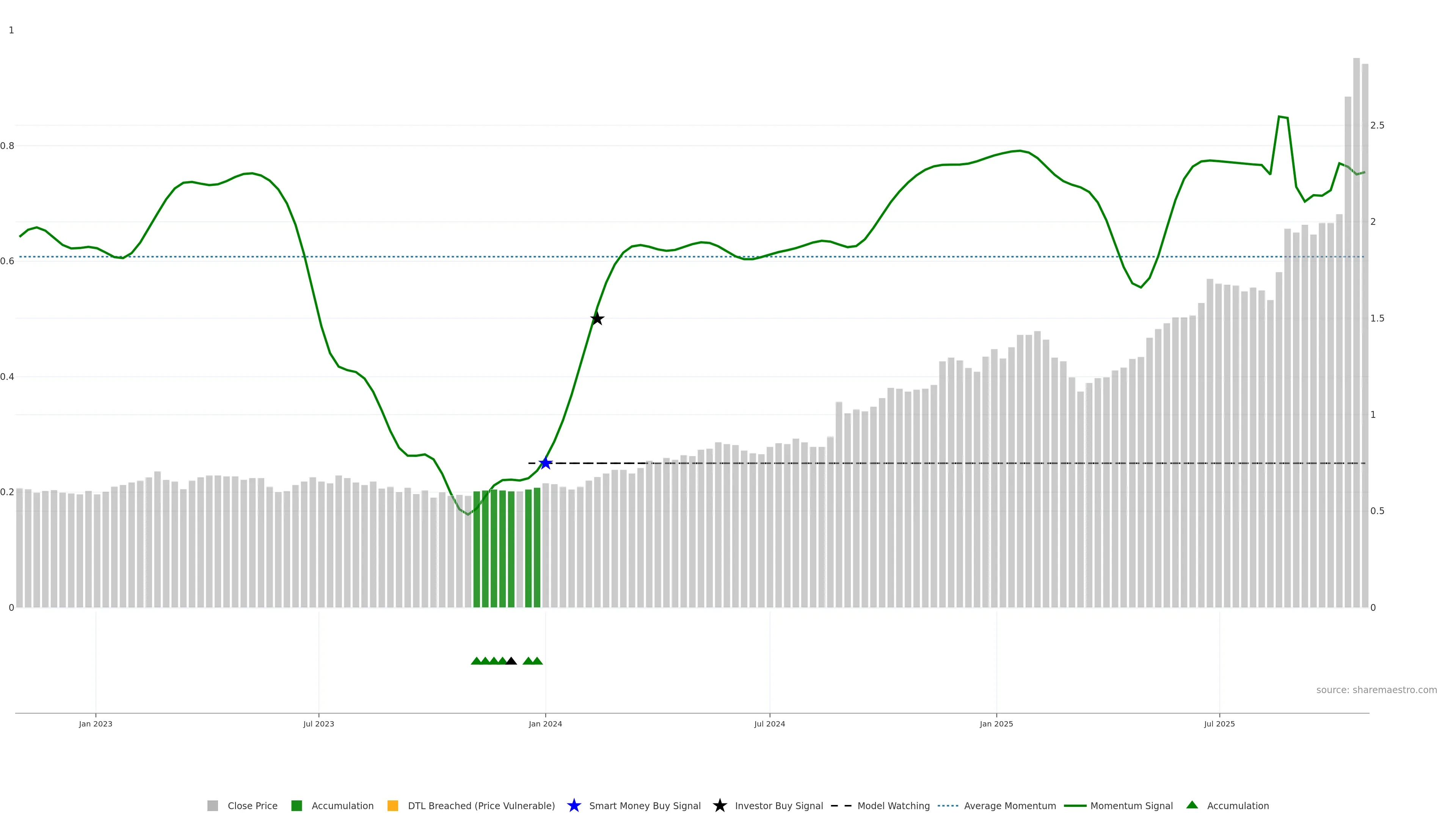Viewport: 1456px width, 819px height.
Task: Click the black Investor Buy star on chart
Action: (597, 319)
